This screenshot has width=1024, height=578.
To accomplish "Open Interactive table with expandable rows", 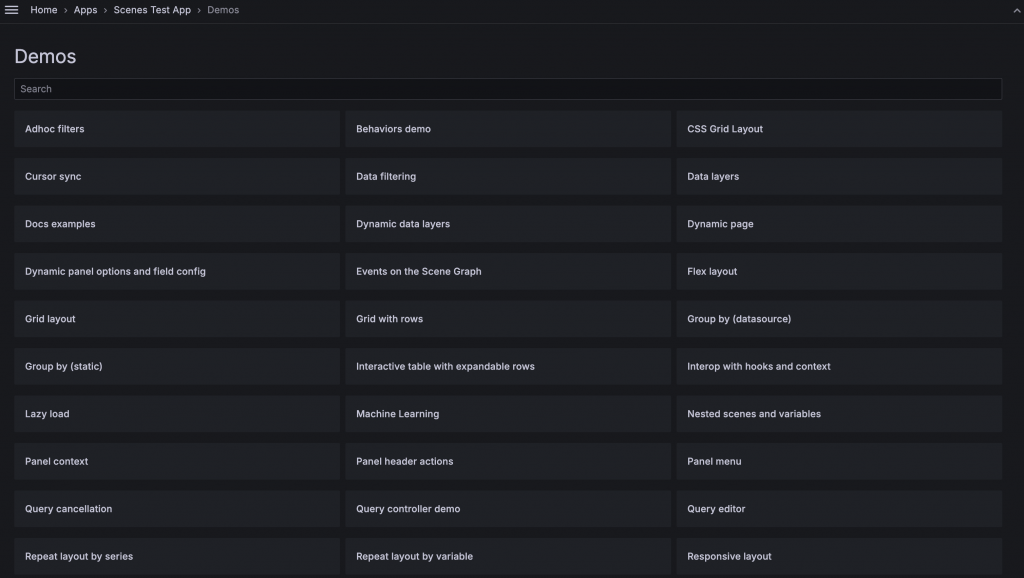I will click(508, 367).
